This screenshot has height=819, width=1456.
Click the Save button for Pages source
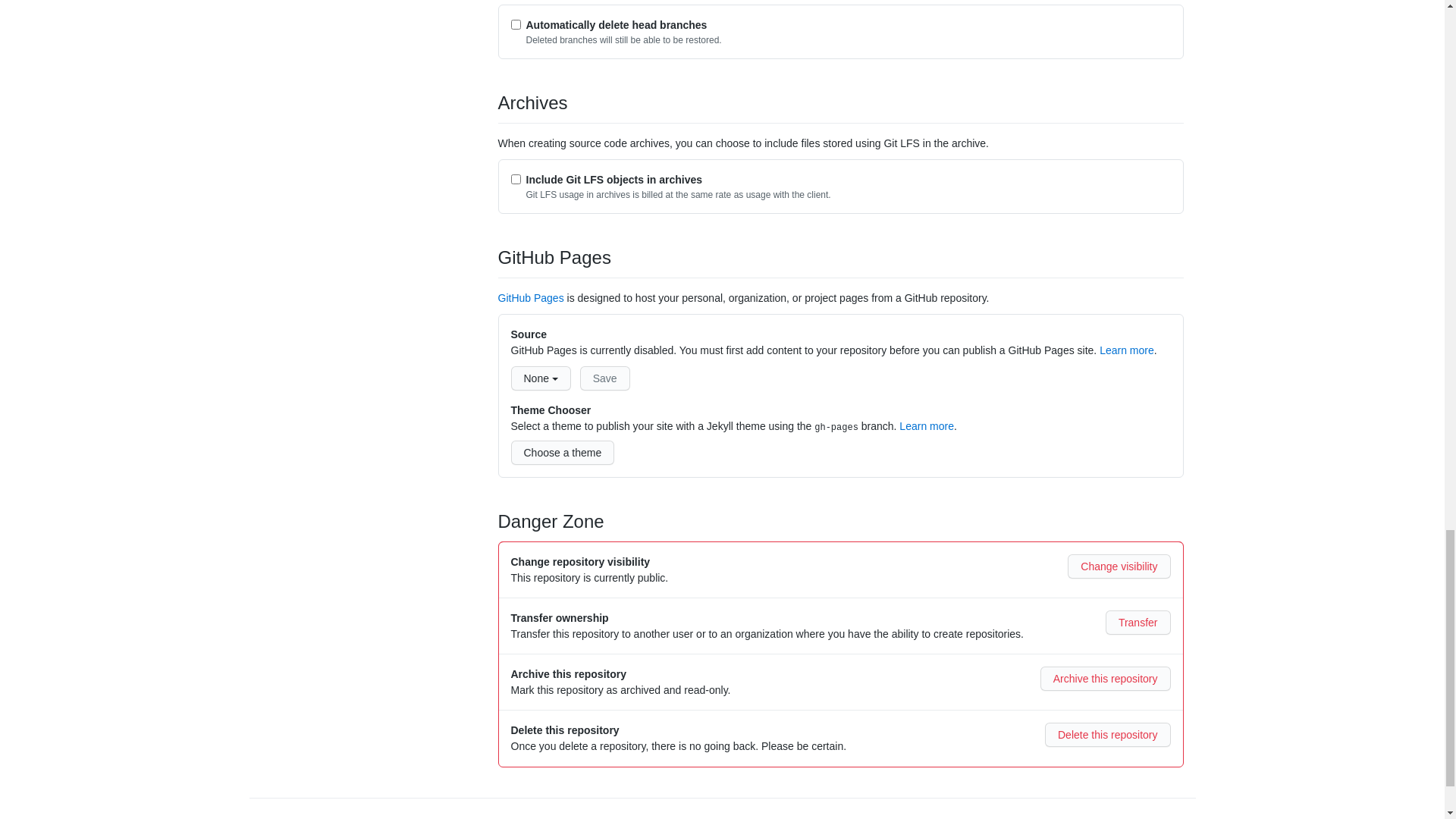605,378
